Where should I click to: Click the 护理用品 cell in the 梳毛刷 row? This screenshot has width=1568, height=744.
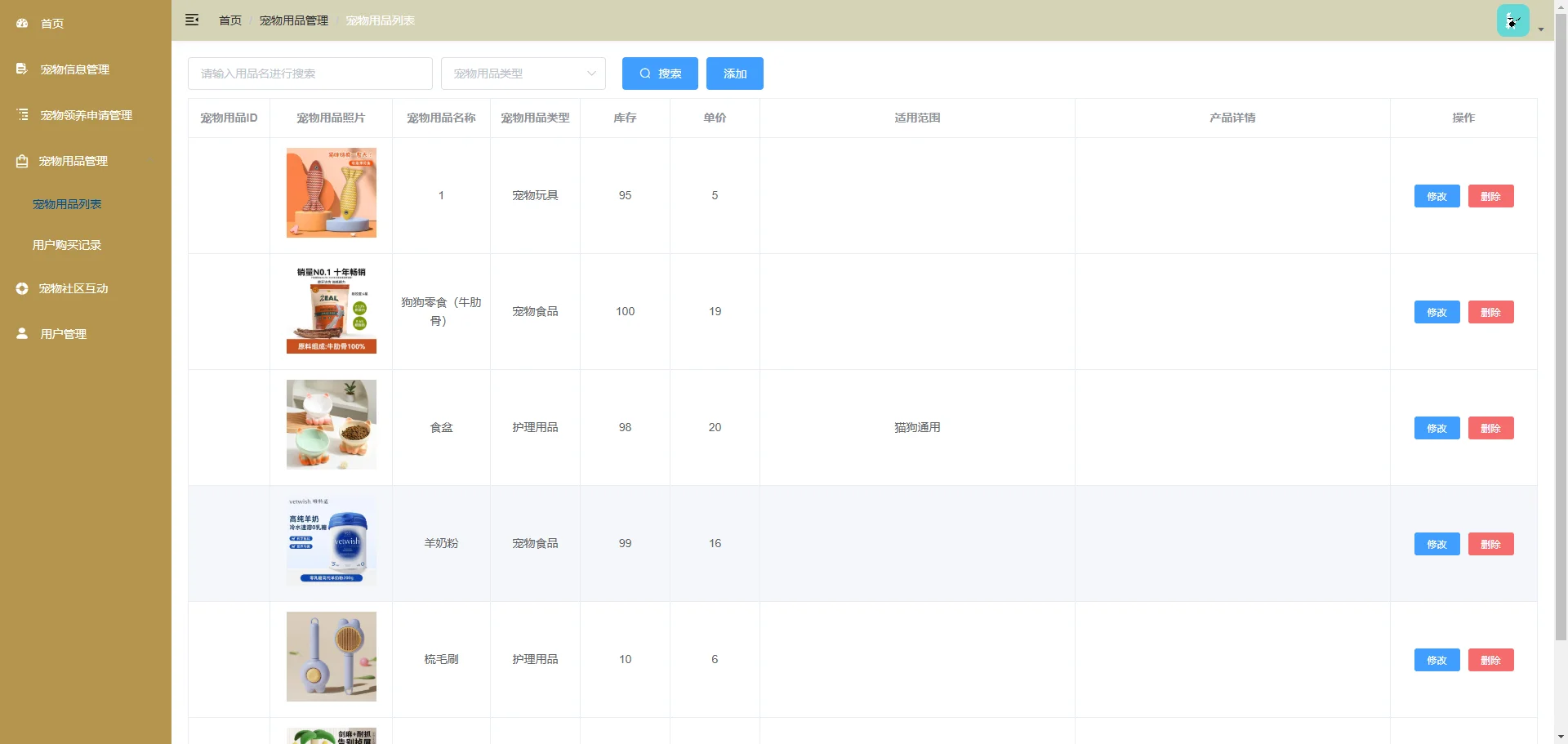point(535,660)
